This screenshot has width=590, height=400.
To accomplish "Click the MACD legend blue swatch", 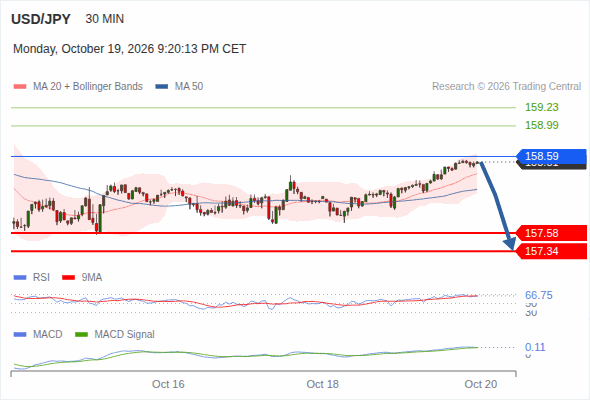I will 20,335.
